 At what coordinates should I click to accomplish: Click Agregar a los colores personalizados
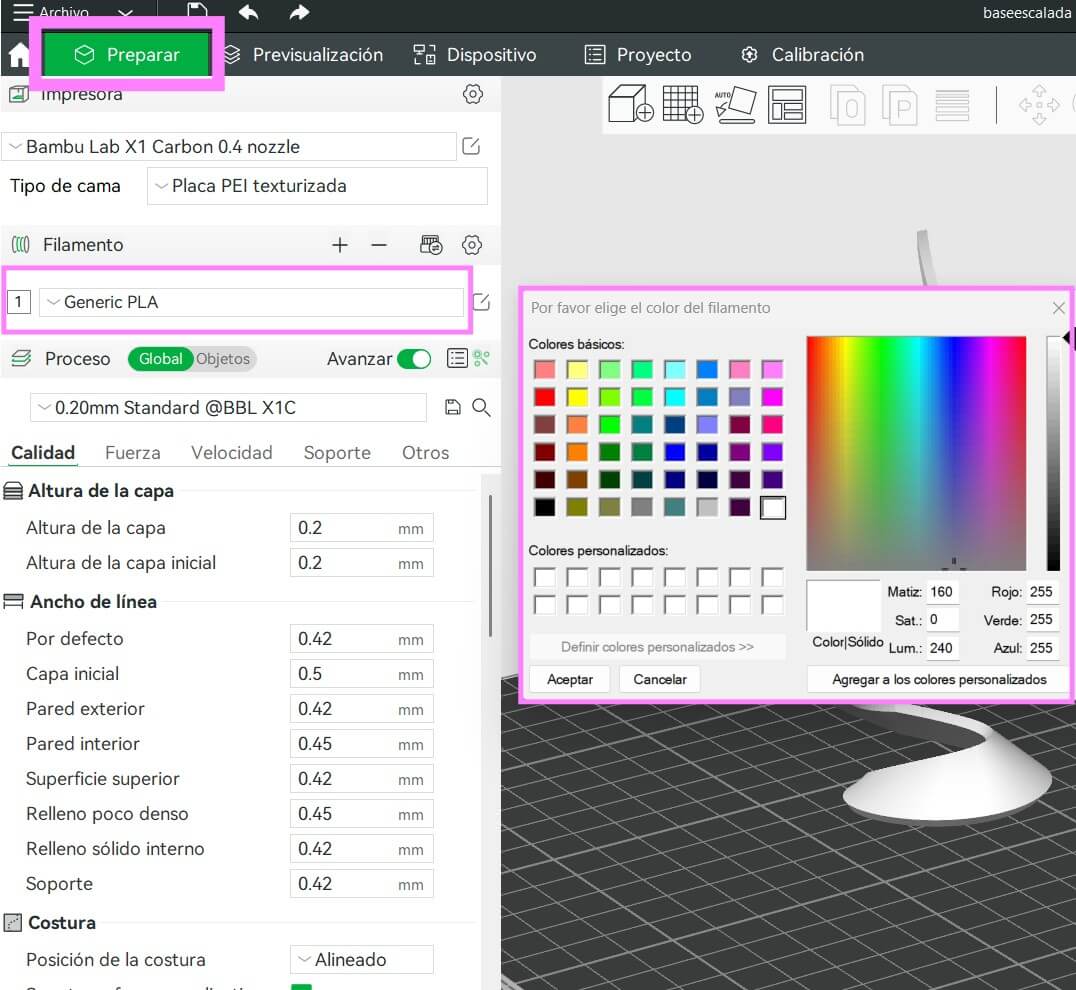pyautogui.click(x=939, y=679)
